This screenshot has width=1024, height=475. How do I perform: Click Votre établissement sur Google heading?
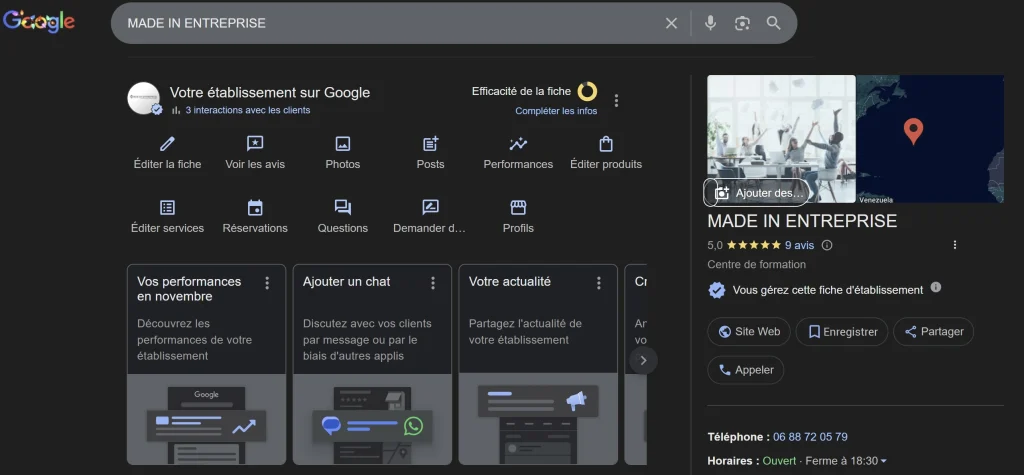coord(270,93)
